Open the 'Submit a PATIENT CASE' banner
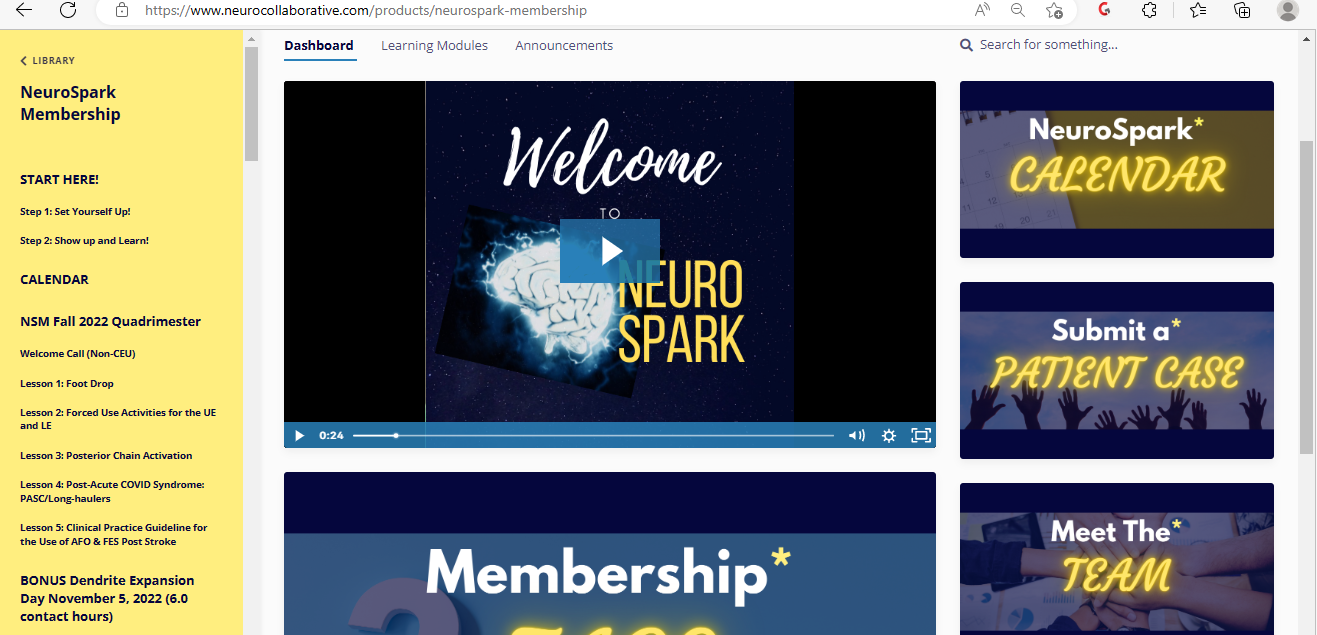This screenshot has width=1317, height=635. click(1117, 370)
